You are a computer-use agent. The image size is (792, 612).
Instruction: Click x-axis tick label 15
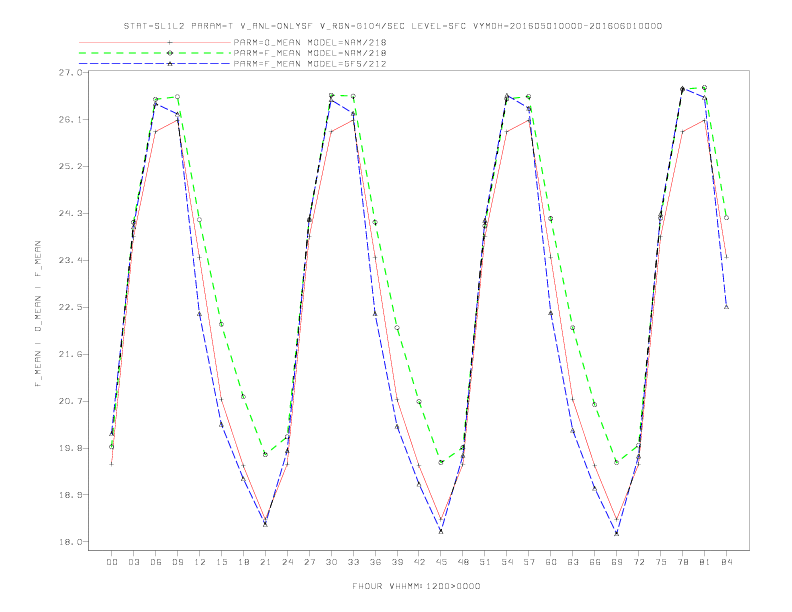point(221,562)
